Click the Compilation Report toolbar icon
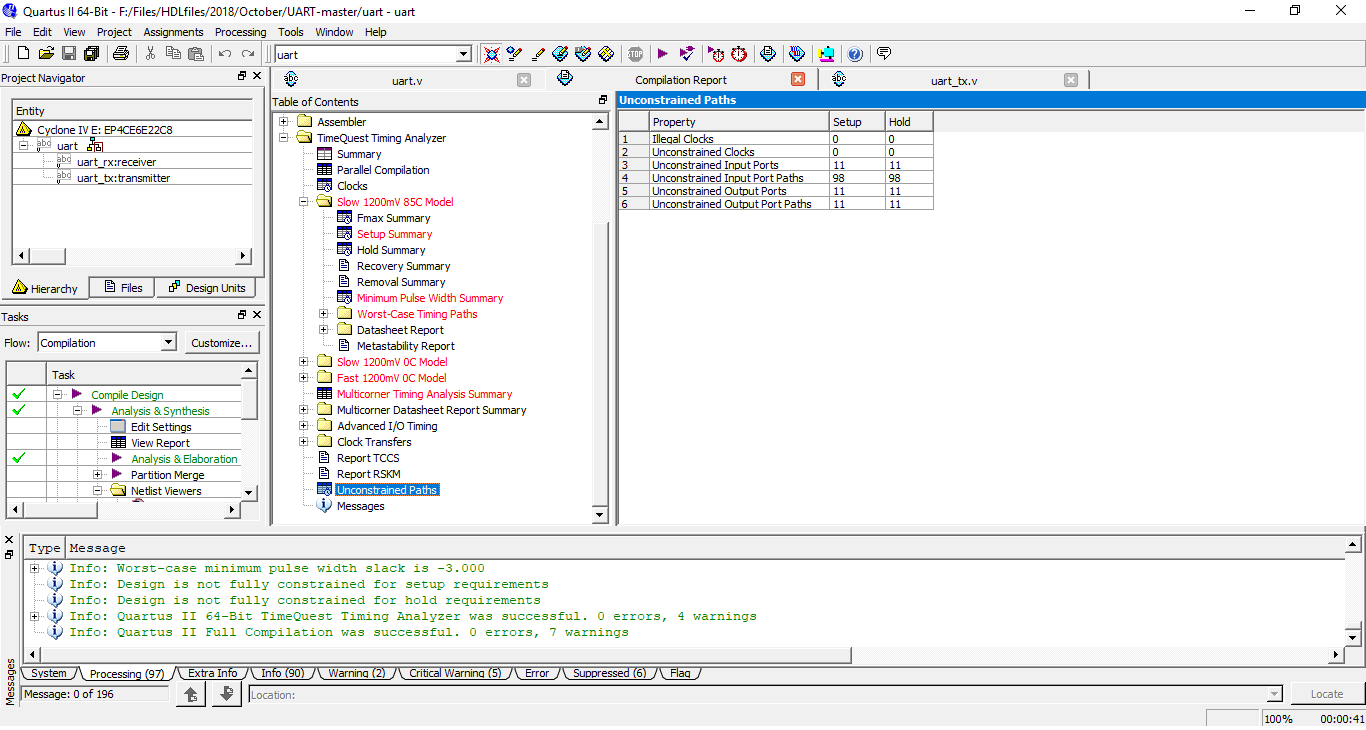Viewport: 1366px width, 730px height. tap(768, 54)
